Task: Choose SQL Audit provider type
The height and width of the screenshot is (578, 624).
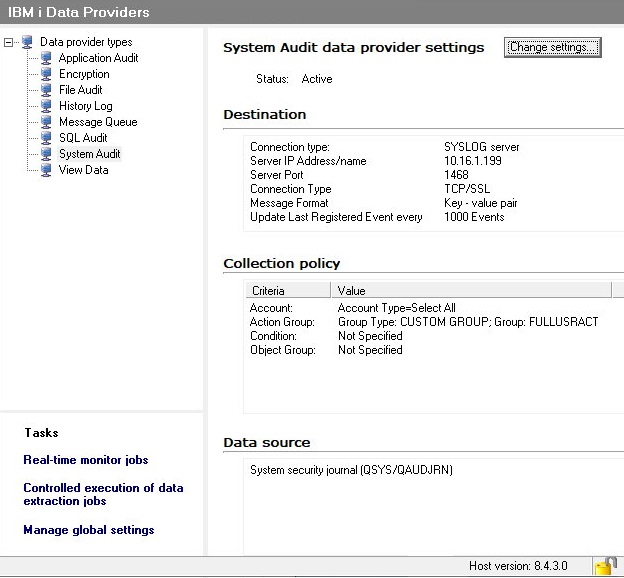Action: [x=83, y=138]
